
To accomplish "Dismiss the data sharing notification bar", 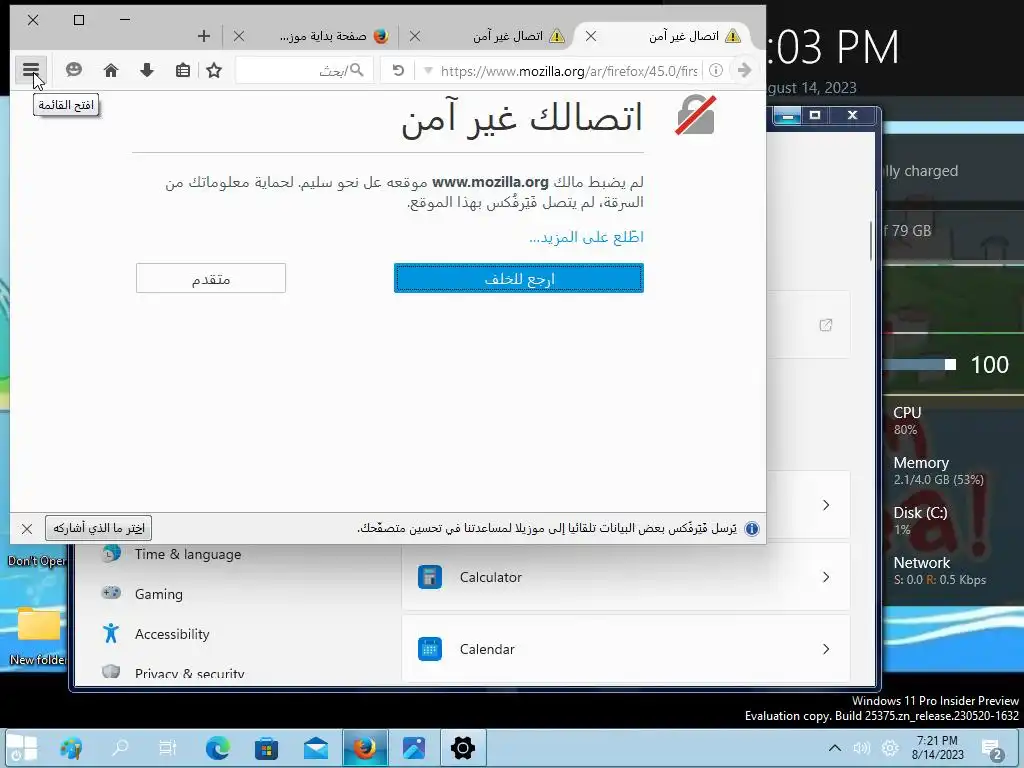I will pyautogui.click(x=27, y=528).
